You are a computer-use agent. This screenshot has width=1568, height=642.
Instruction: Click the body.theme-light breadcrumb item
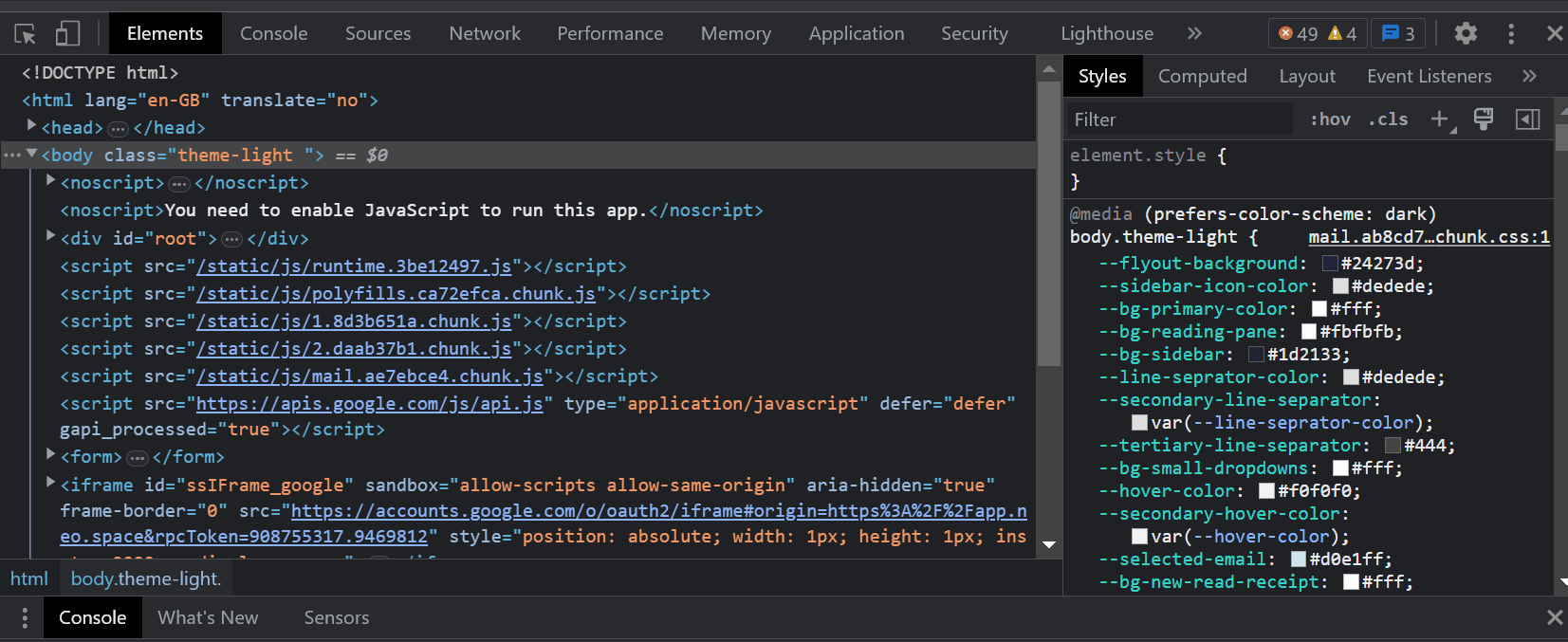coord(146,578)
